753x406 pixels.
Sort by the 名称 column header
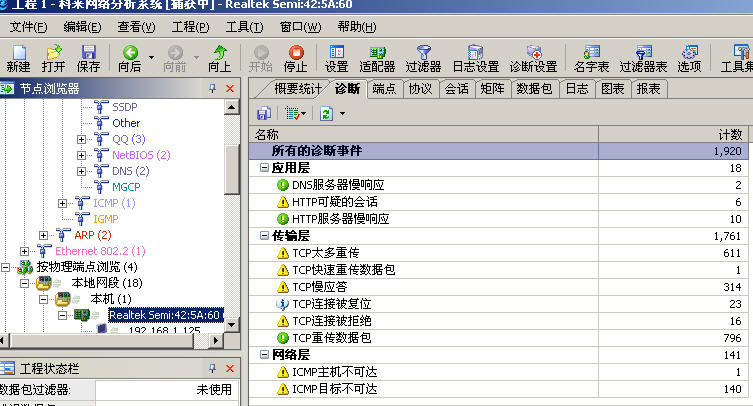[x=424, y=134]
